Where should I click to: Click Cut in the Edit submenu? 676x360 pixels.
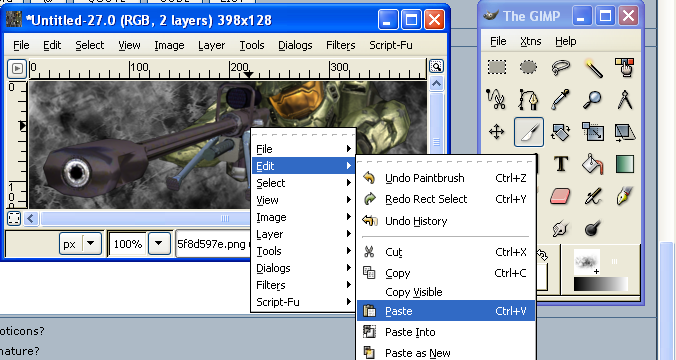446,252
